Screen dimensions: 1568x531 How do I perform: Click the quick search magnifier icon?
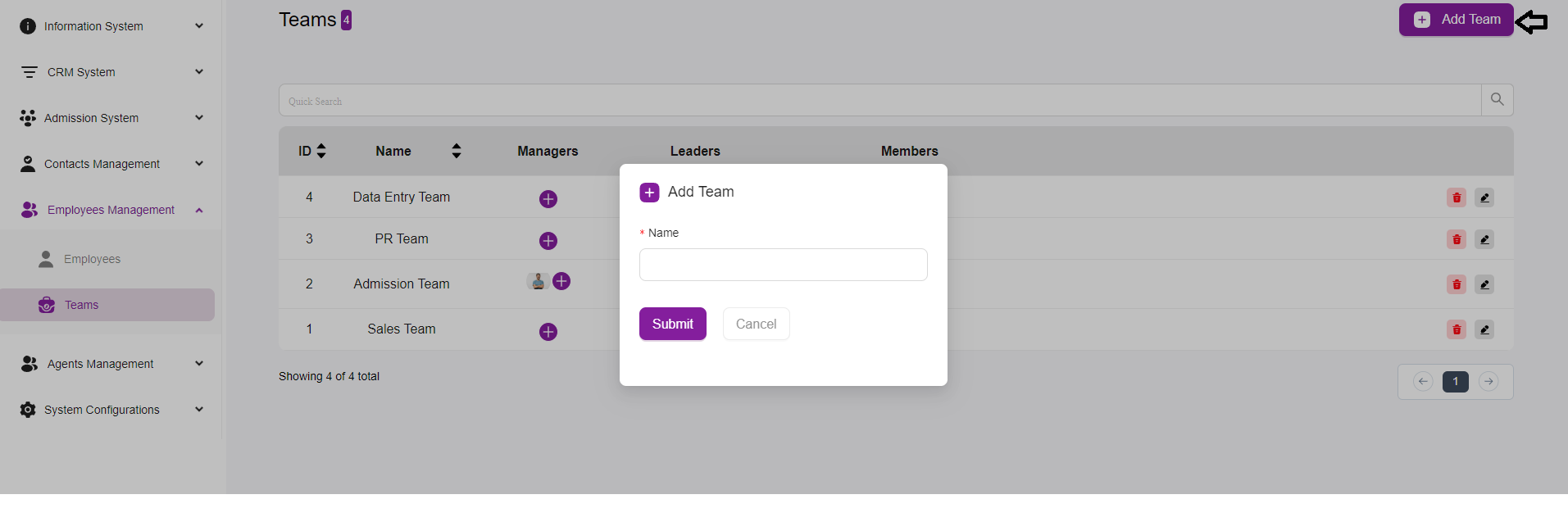(x=1497, y=100)
